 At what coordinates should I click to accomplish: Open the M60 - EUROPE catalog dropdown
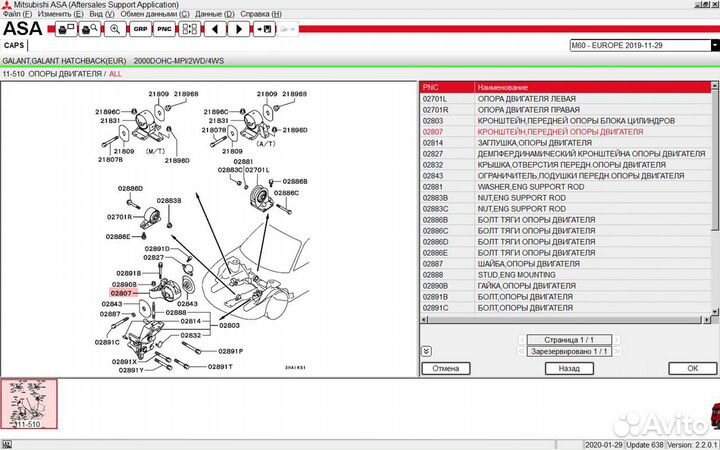pyautogui.click(x=713, y=45)
